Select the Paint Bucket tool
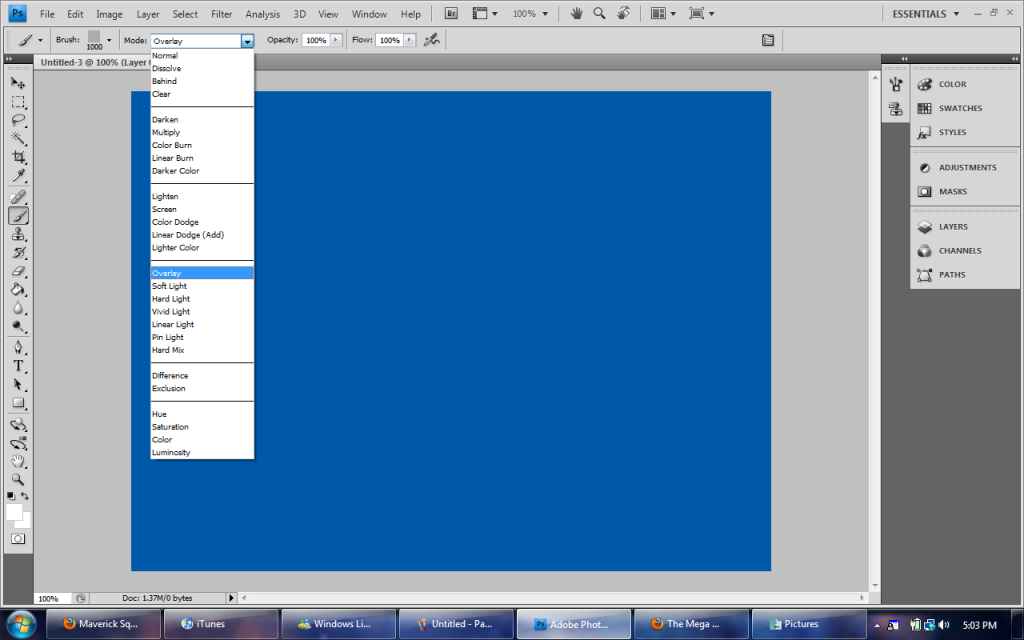1024x640 pixels. click(18, 289)
